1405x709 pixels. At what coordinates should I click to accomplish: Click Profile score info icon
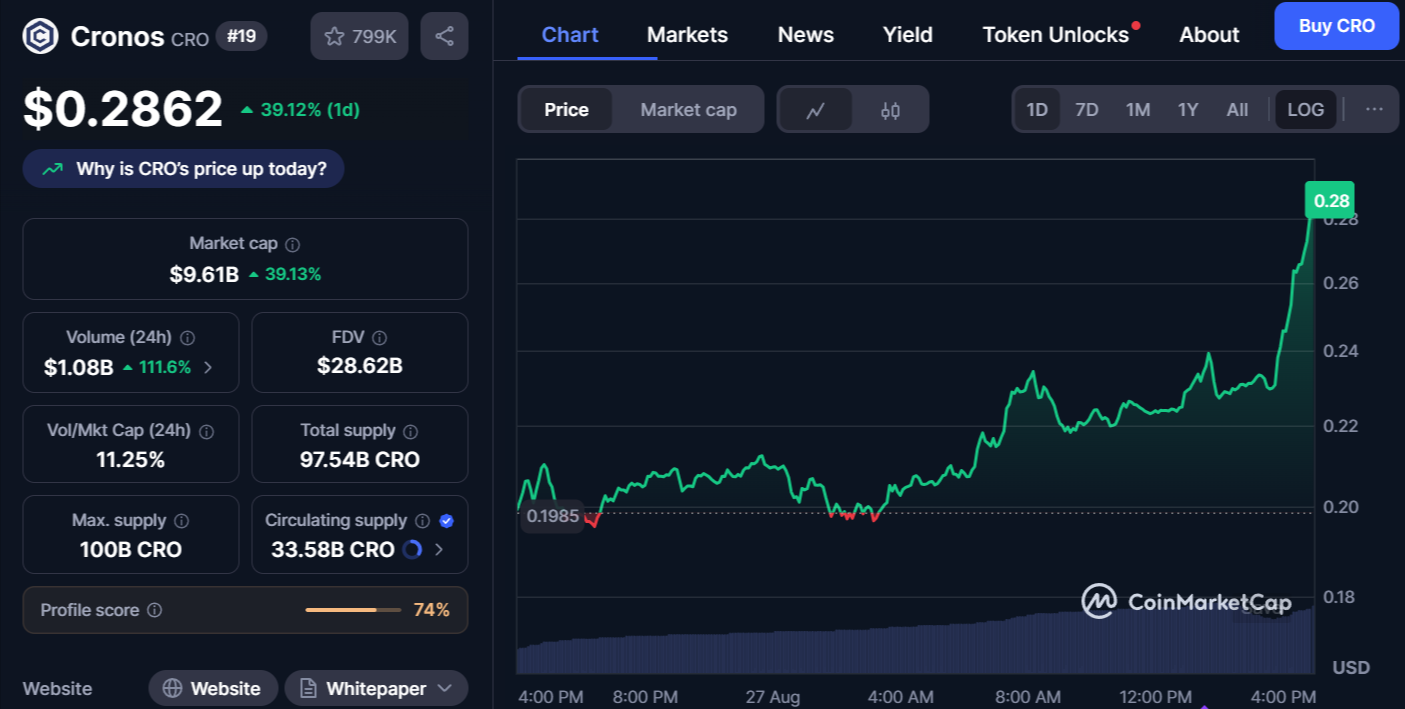(x=154, y=610)
